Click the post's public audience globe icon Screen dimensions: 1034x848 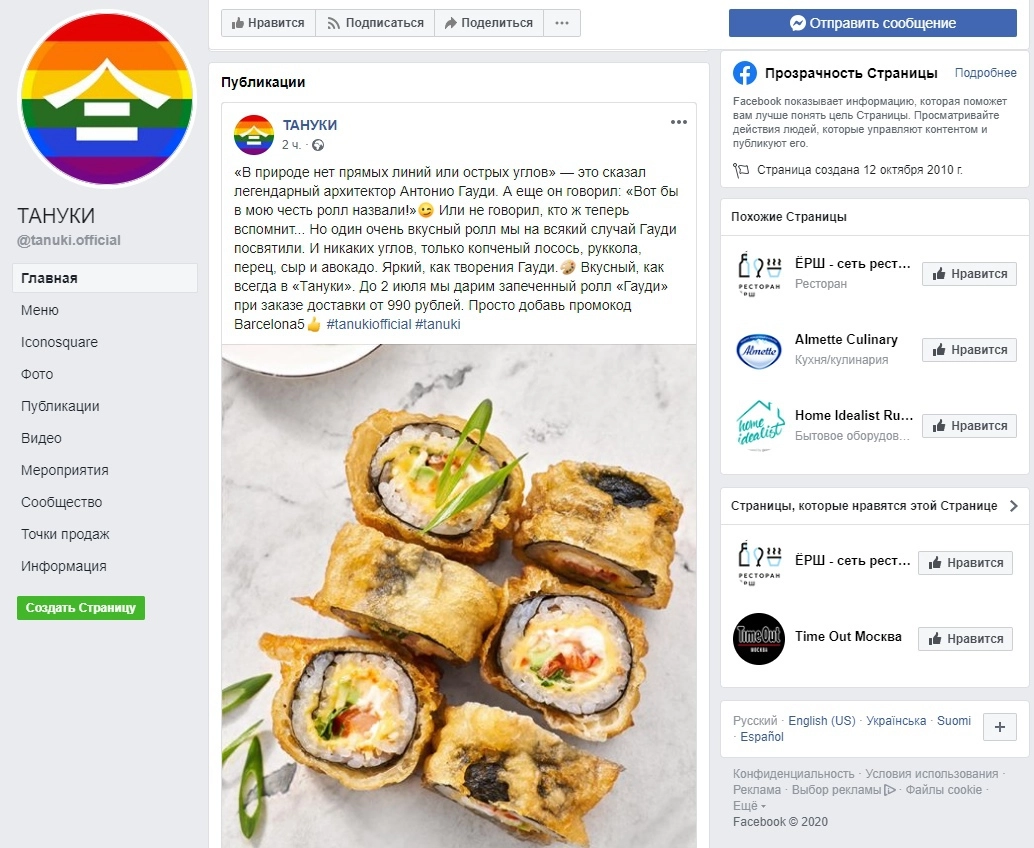click(x=318, y=145)
